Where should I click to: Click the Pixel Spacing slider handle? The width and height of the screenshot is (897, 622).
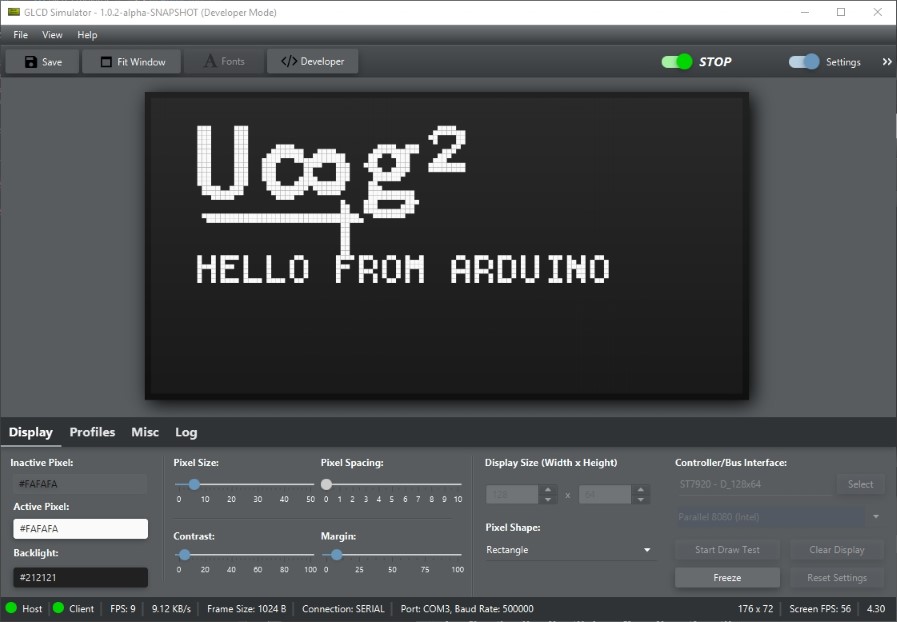click(x=326, y=484)
